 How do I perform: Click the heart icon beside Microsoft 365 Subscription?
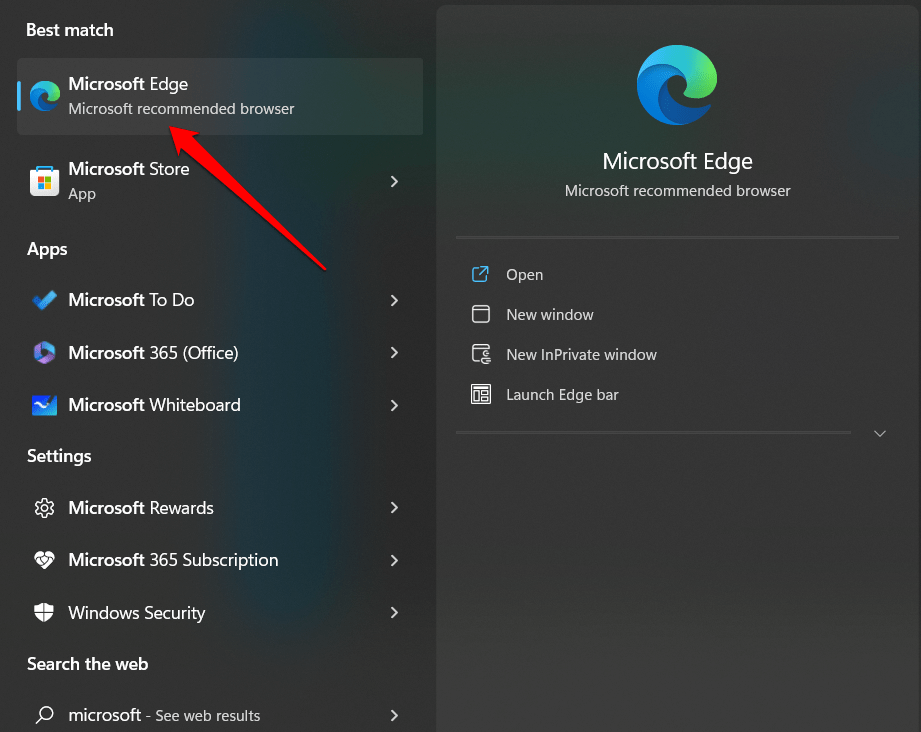coord(45,560)
